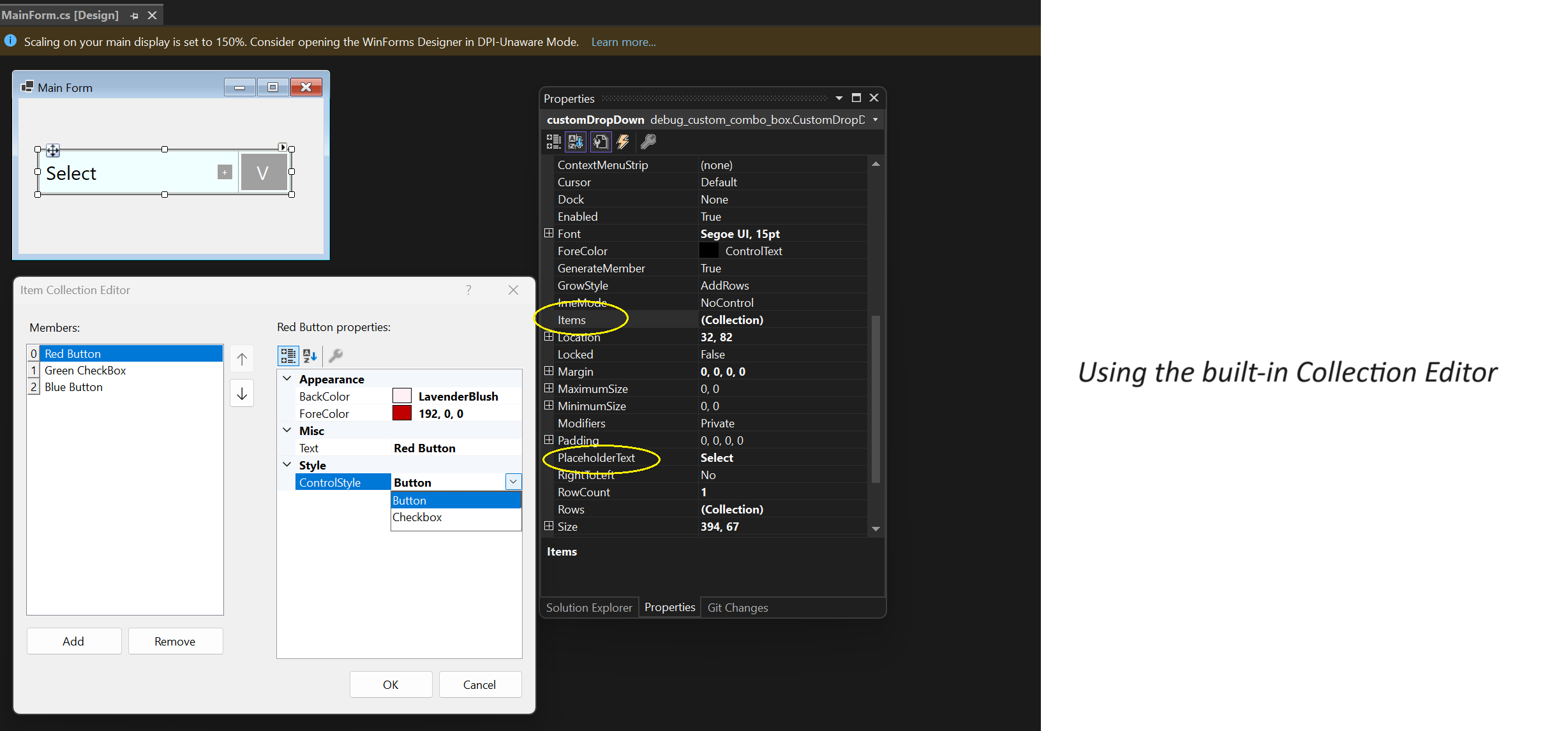Select Categorized view in Red Button properties
1568x731 pixels.
click(288, 355)
